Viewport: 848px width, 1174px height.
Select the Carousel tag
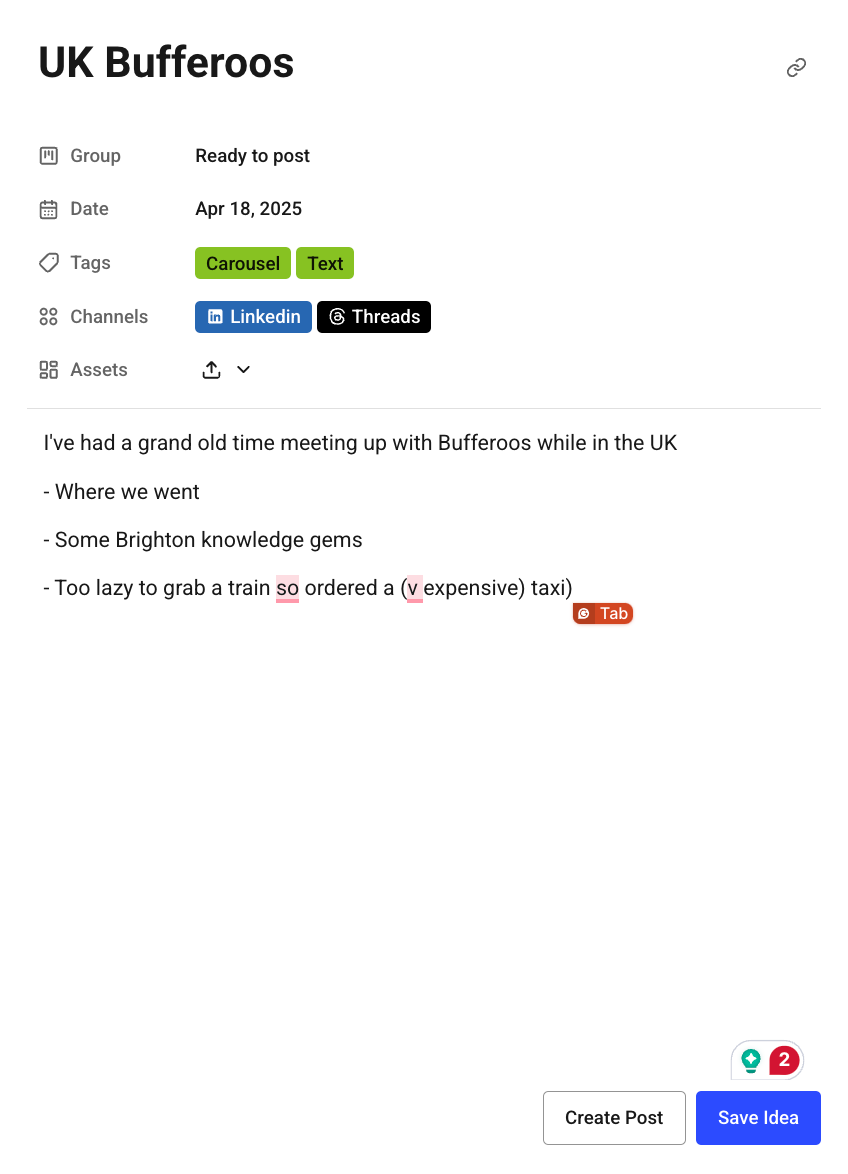click(x=242, y=264)
